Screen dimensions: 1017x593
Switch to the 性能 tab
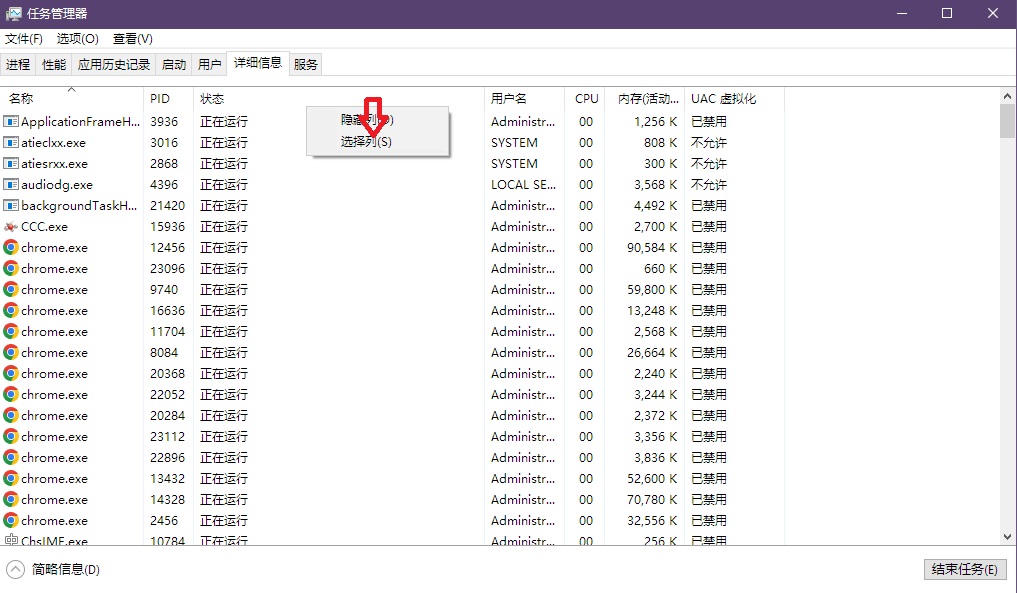[54, 65]
